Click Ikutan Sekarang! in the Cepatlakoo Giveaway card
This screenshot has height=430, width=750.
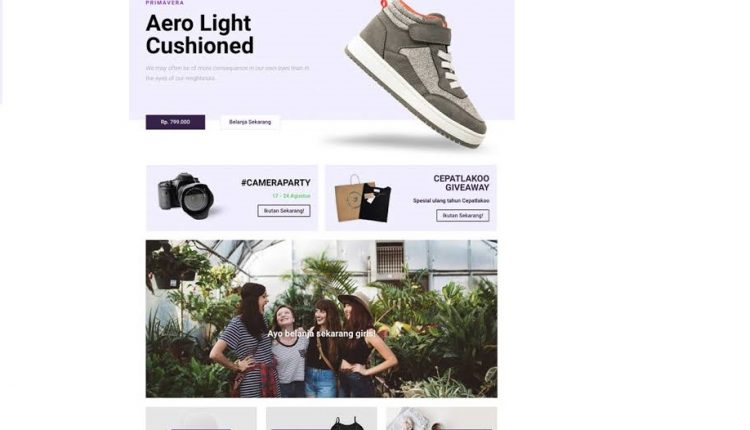click(x=463, y=215)
